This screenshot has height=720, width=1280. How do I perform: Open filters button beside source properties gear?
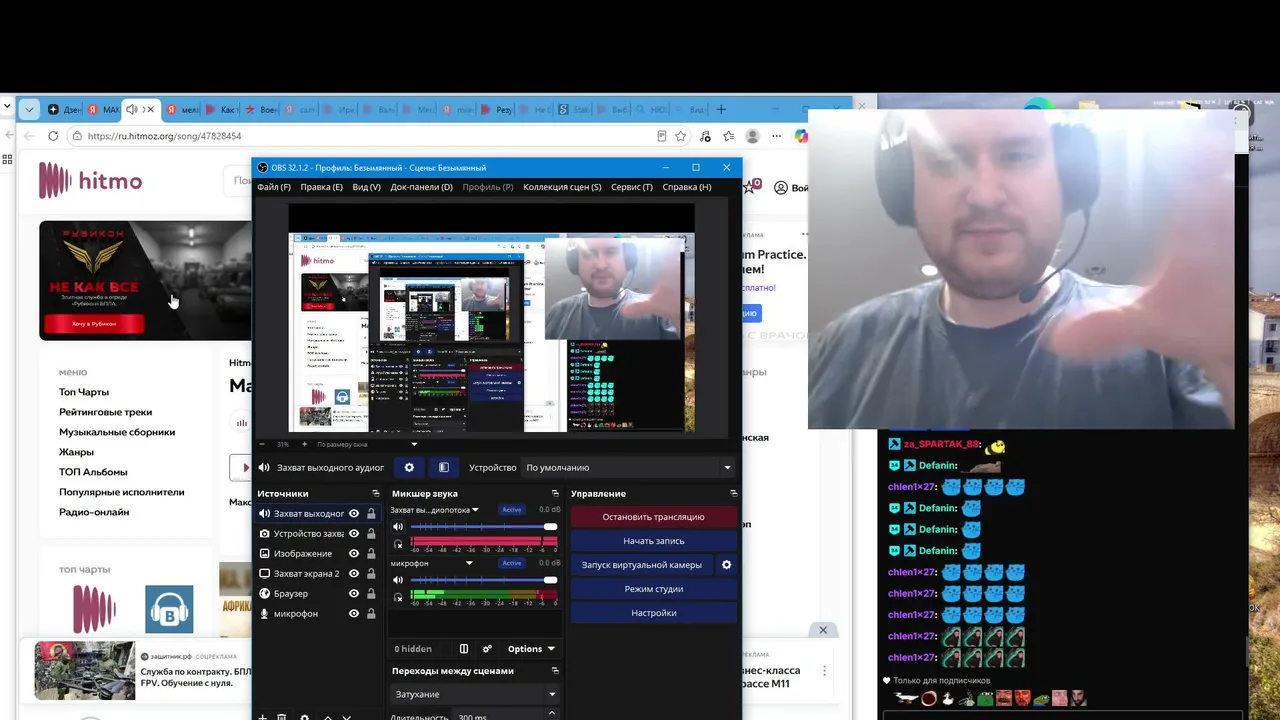coord(444,467)
